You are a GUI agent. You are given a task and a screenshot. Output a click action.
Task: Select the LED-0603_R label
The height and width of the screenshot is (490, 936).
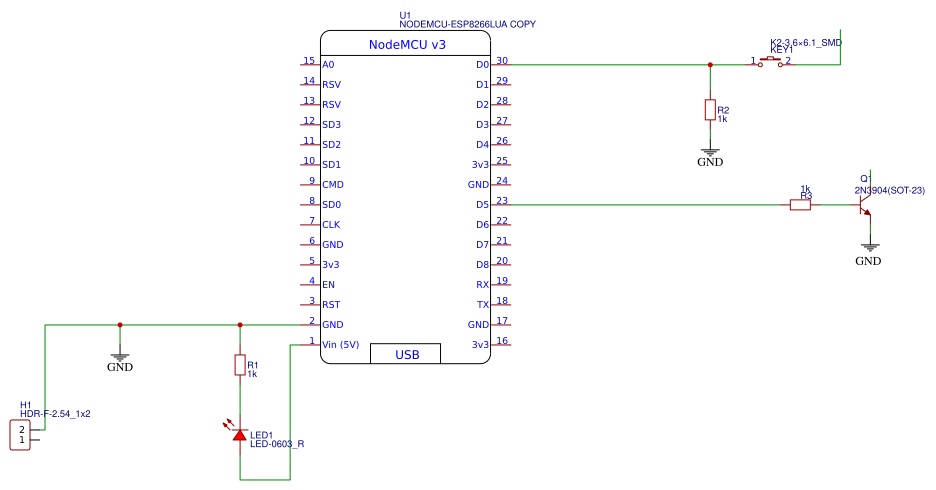(x=277, y=444)
